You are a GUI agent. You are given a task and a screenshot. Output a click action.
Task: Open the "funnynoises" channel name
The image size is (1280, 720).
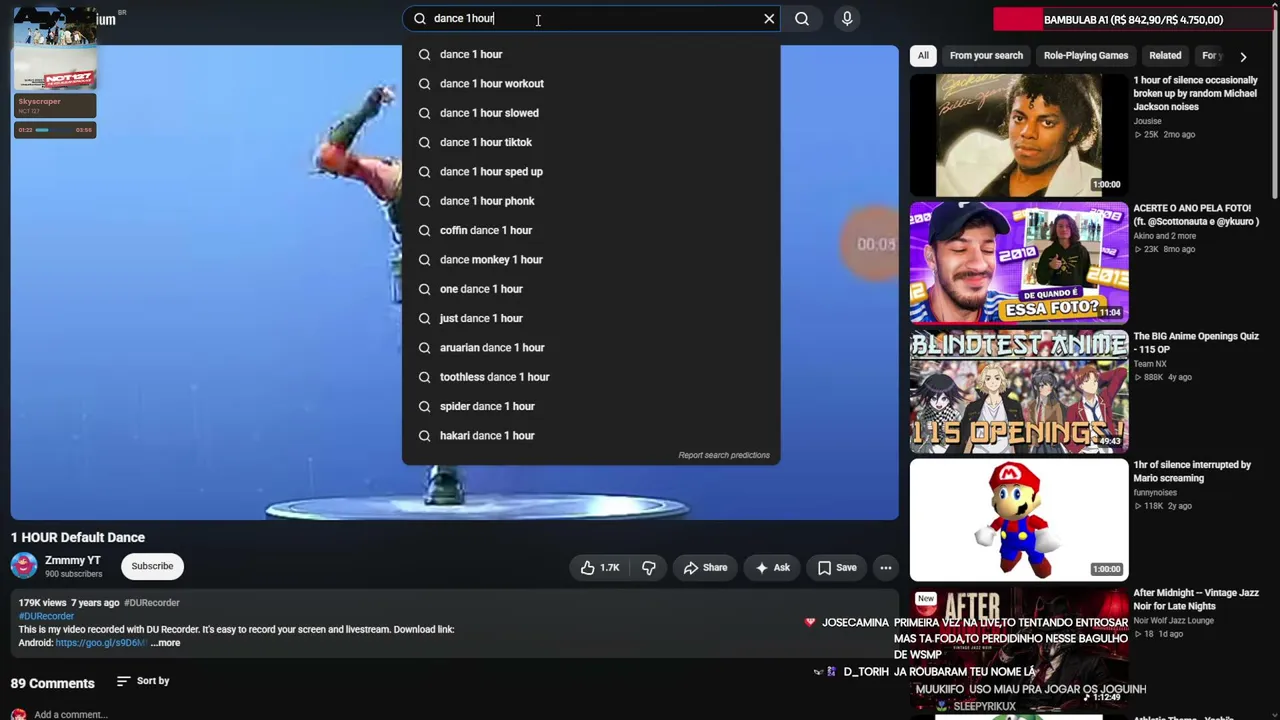[1155, 493]
